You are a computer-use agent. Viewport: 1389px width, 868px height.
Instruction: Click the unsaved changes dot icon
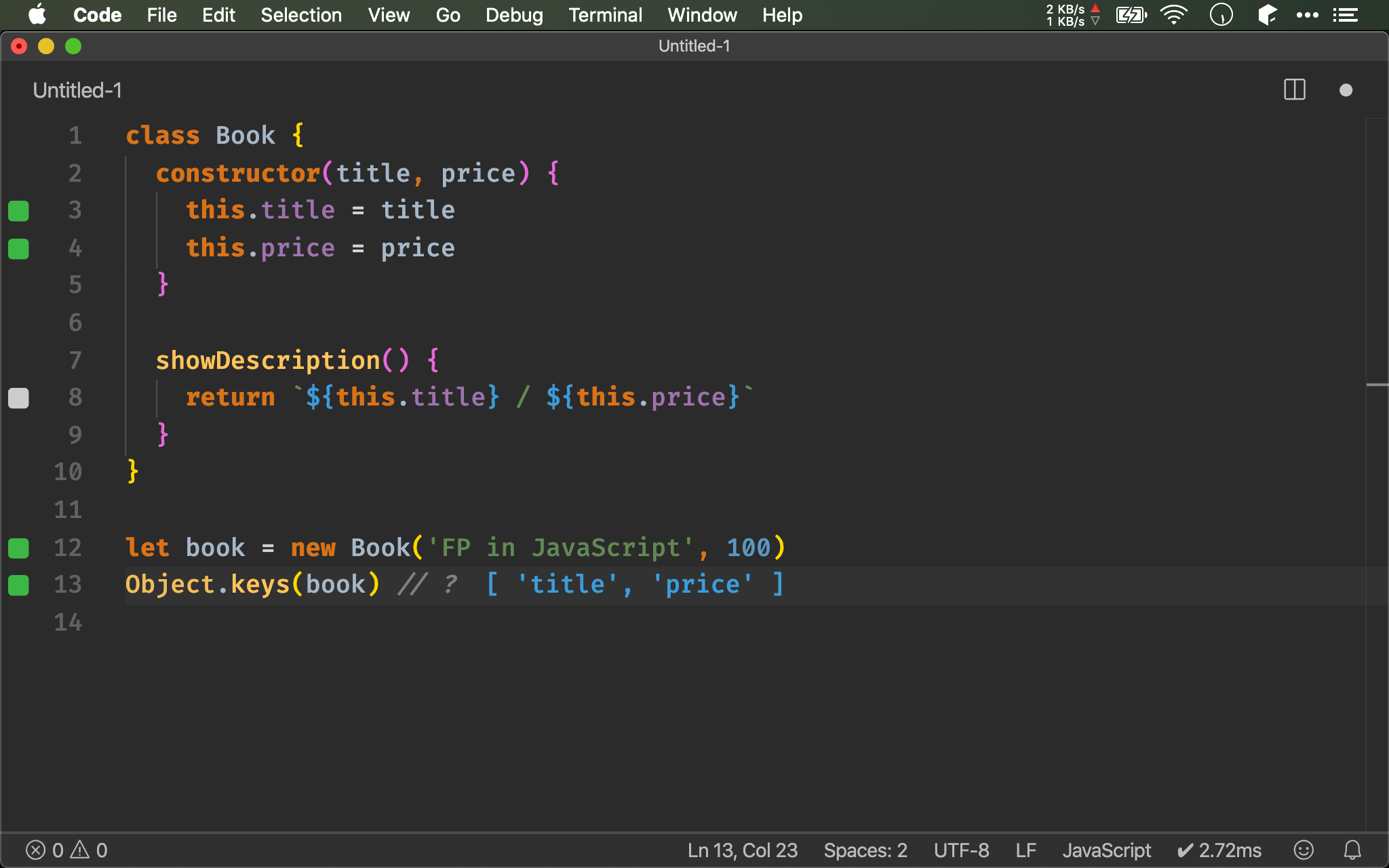coord(1346,90)
